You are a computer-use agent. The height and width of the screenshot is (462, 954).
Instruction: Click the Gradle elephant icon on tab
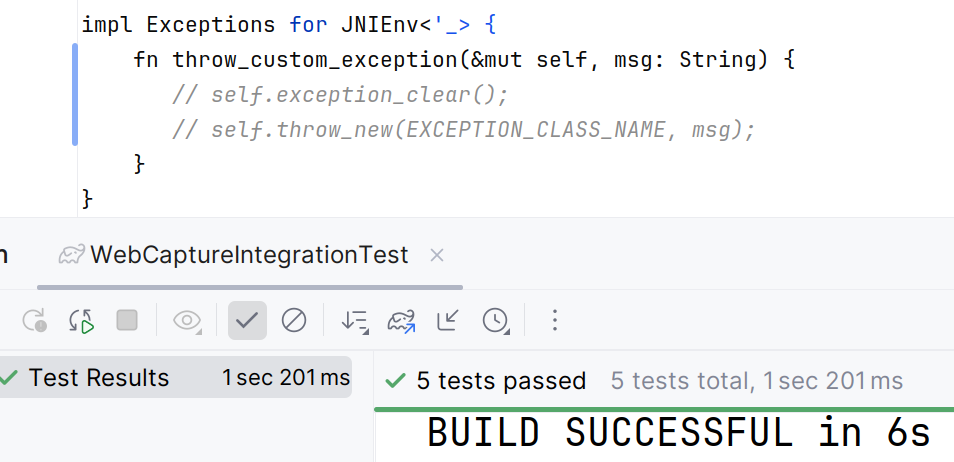point(72,255)
